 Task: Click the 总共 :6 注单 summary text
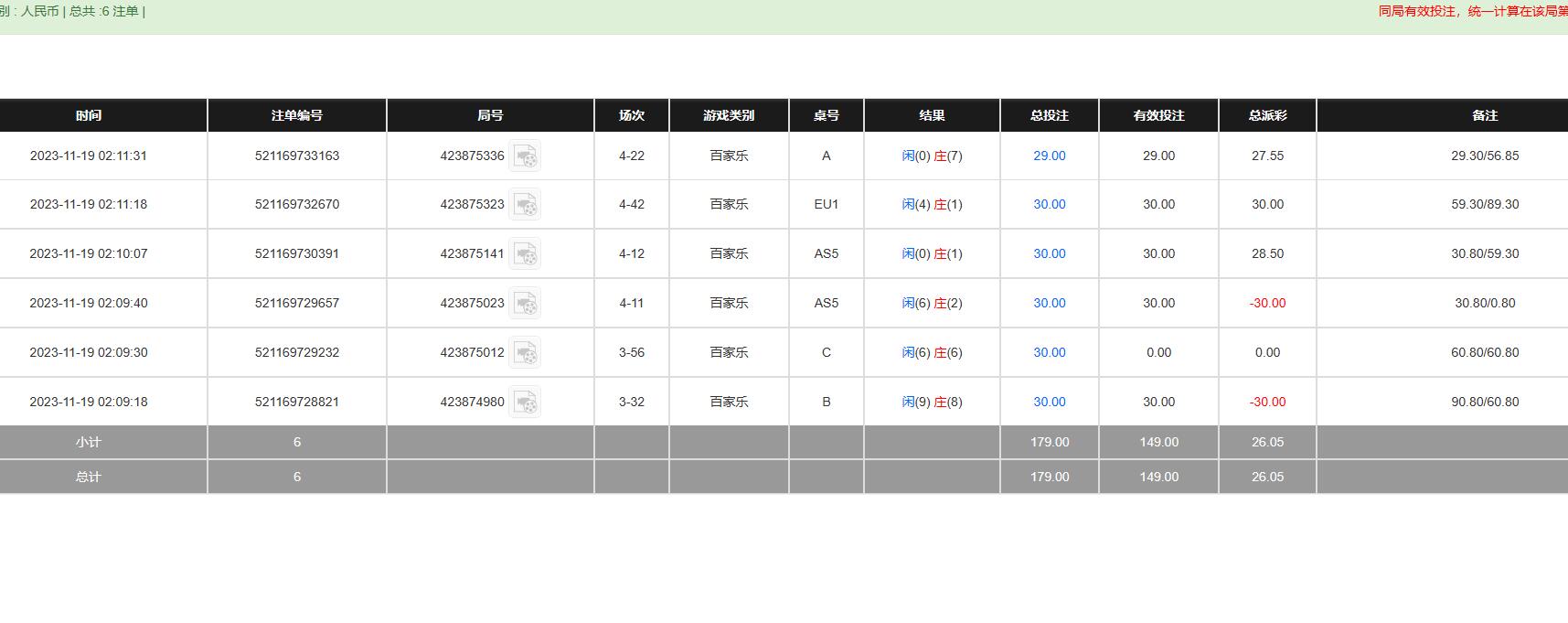[103, 11]
